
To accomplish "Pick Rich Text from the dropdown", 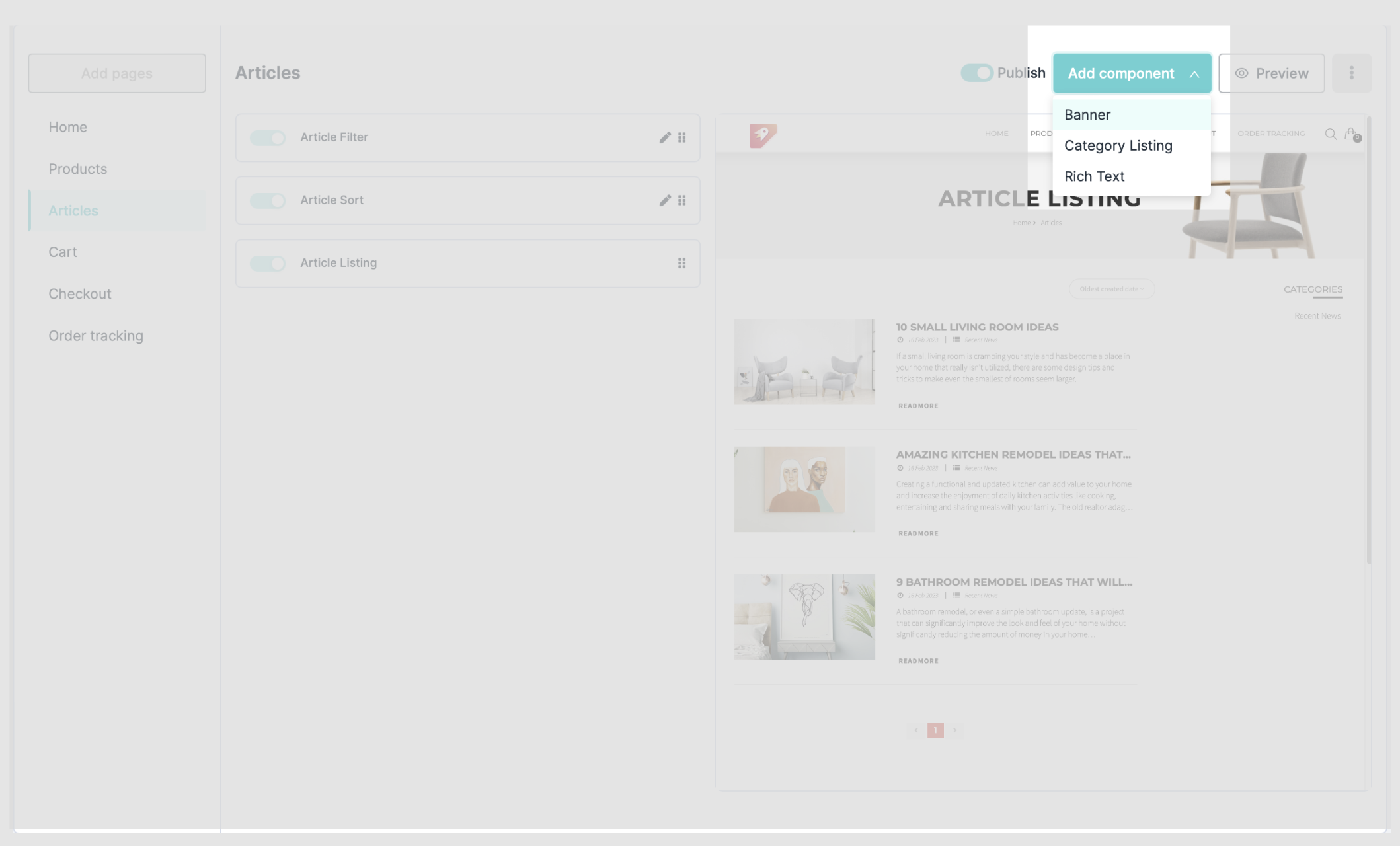I will [x=1094, y=176].
